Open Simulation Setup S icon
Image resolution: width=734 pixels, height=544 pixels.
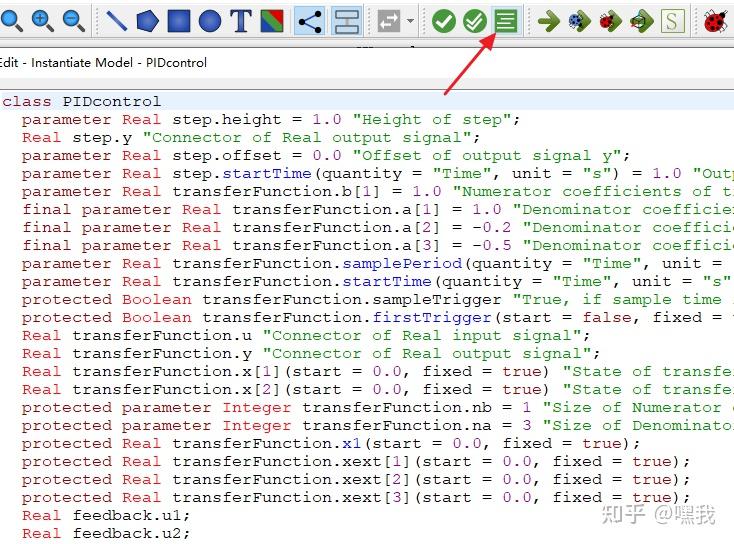672,21
